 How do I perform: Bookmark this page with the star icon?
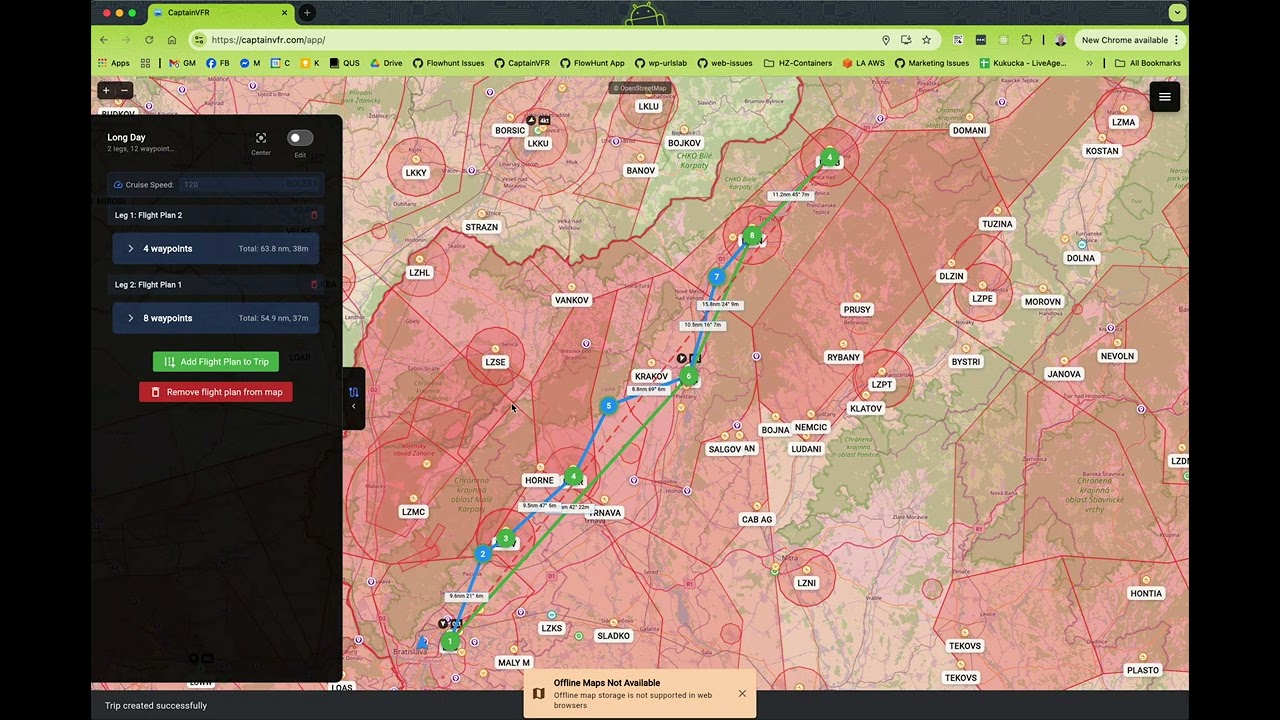coord(926,40)
